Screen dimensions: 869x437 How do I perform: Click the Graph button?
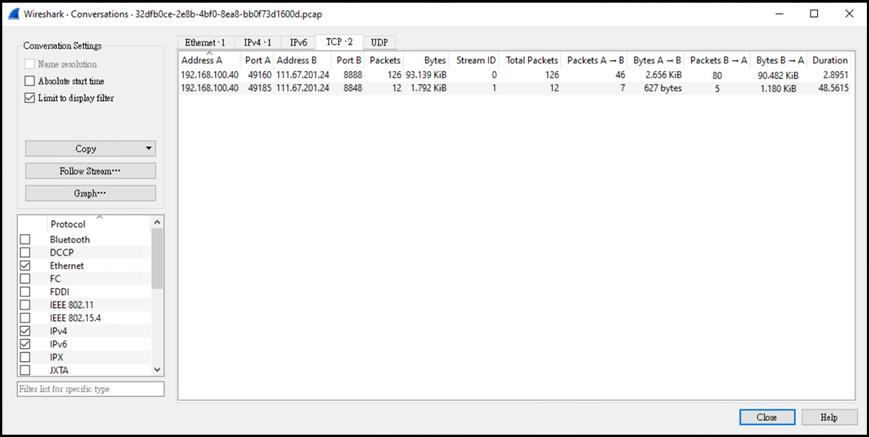pyautogui.click(x=90, y=194)
